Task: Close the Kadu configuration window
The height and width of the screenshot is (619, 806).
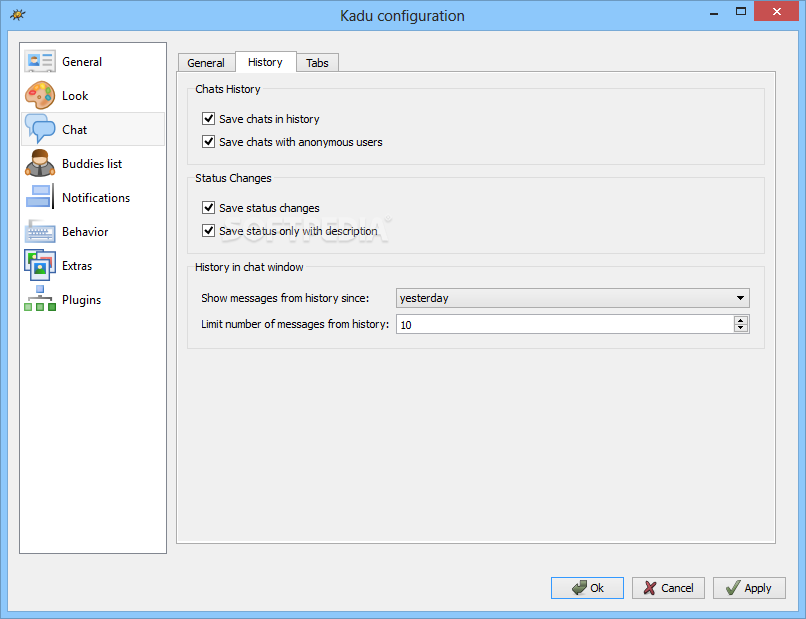Action: point(776,11)
